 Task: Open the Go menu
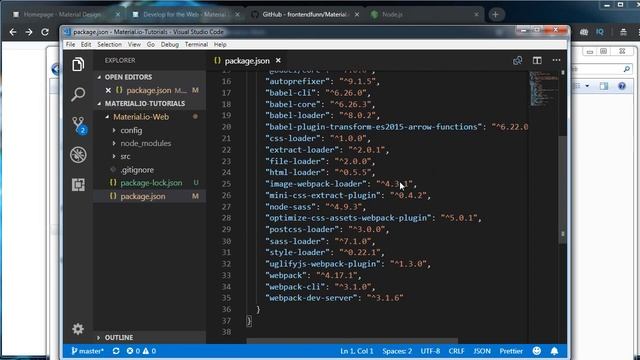pos(151,44)
